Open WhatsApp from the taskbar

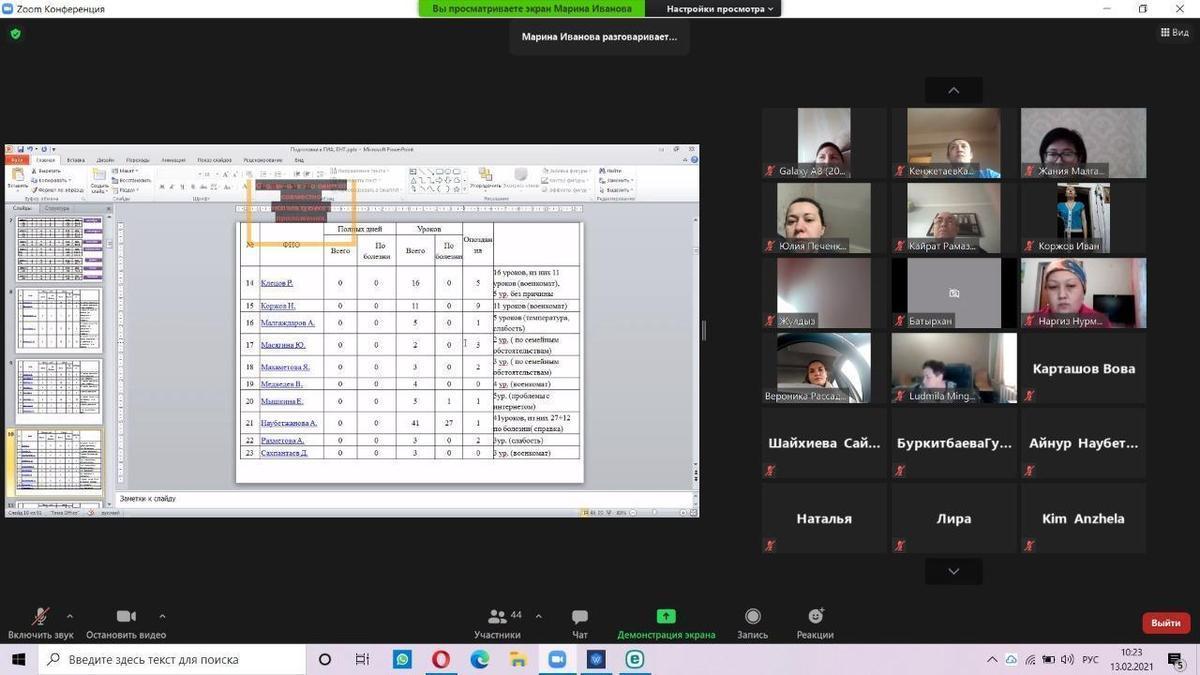(x=402, y=659)
